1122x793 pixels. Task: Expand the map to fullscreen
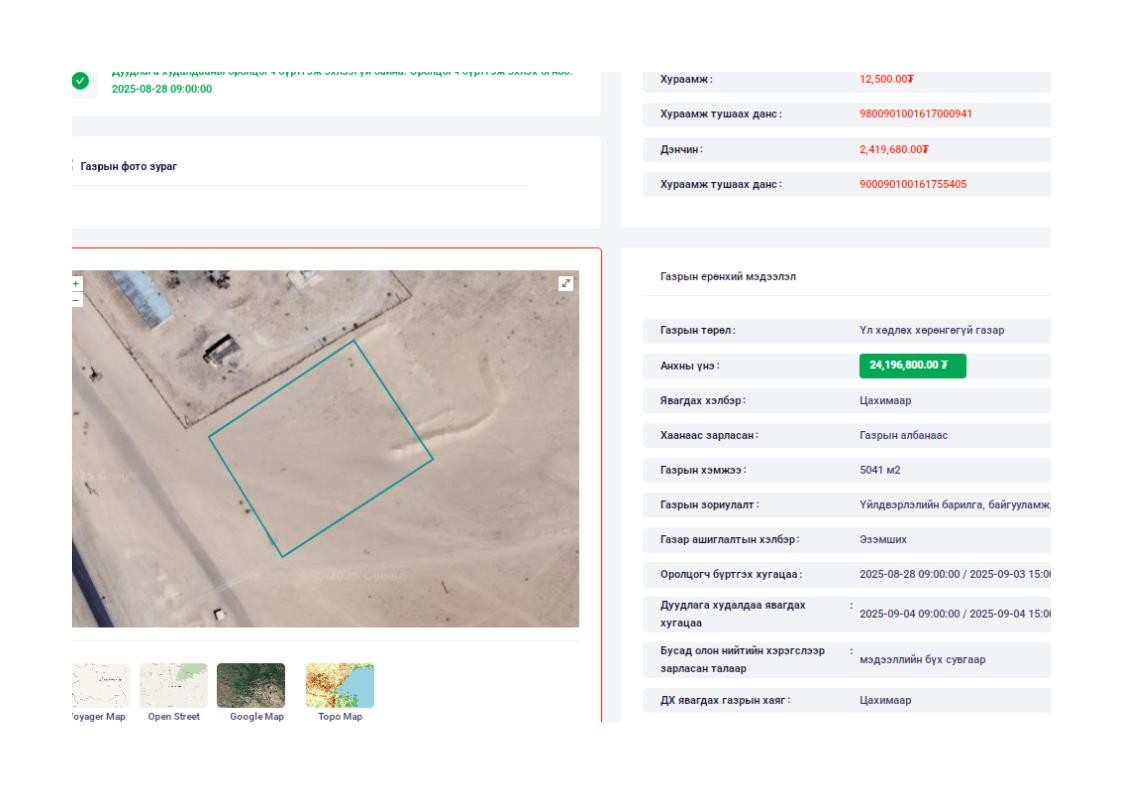[566, 284]
